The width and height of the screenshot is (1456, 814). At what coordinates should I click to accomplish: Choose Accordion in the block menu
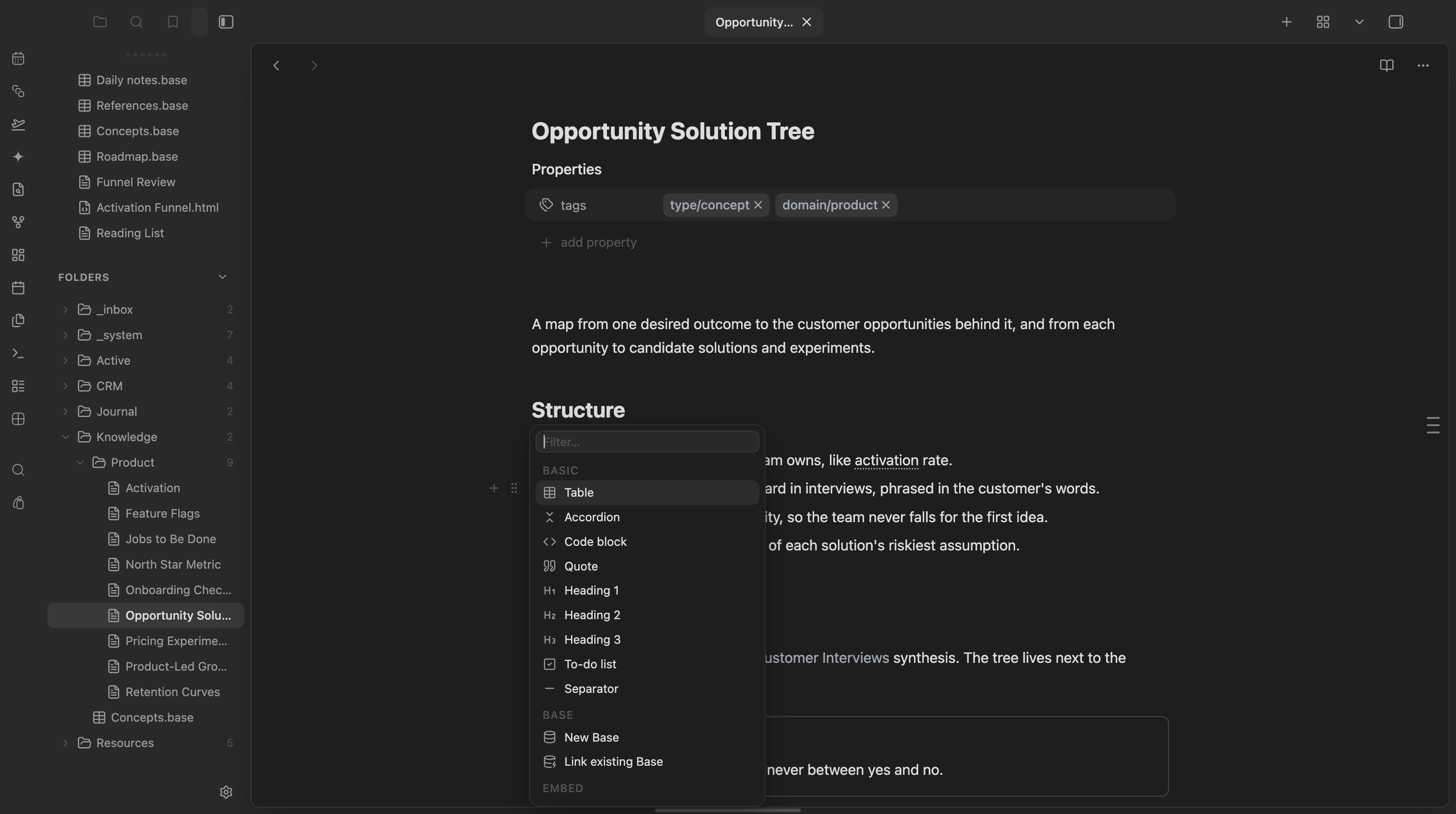click(x=647, y=517)
